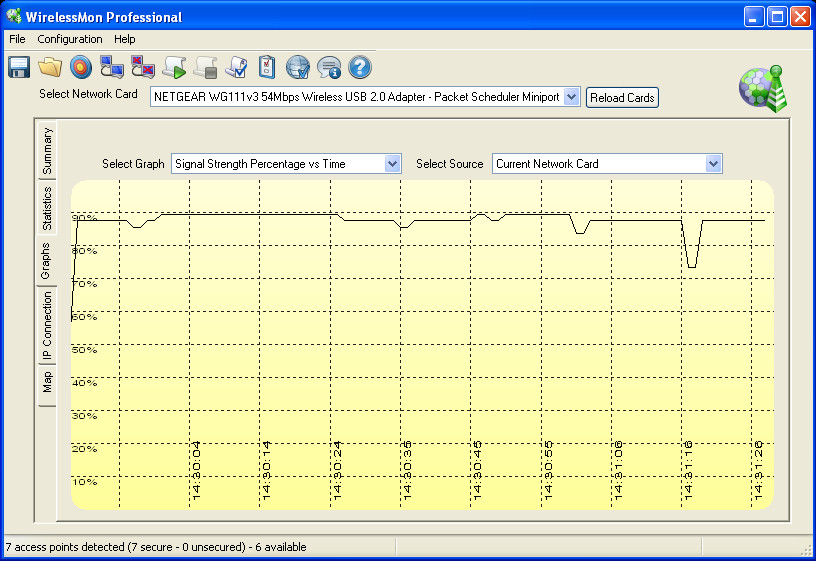Start logging with the green play scroll icon
The image size is (816, 561).
[x=174, y=68]
